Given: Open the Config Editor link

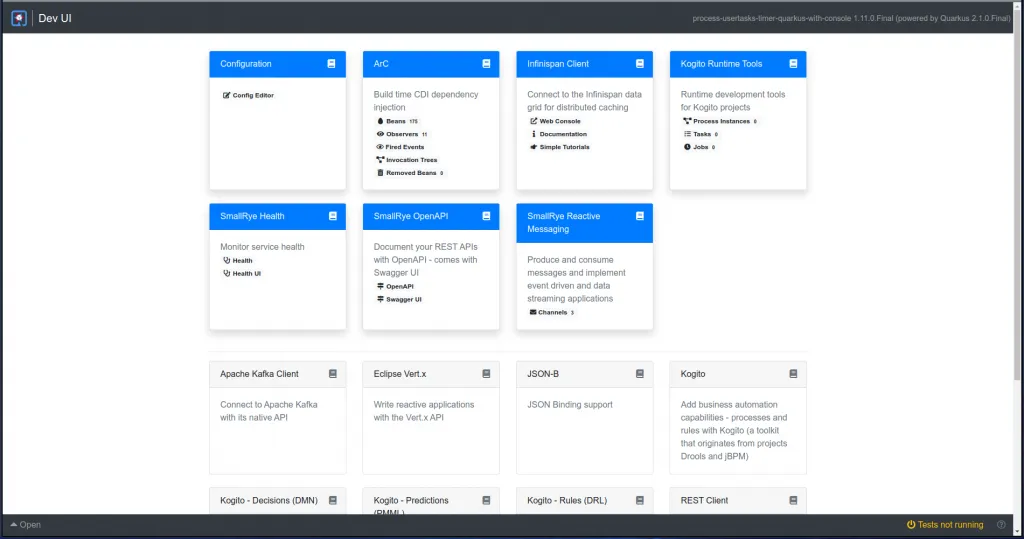Looking at the screenshot, I should (248, 95).
